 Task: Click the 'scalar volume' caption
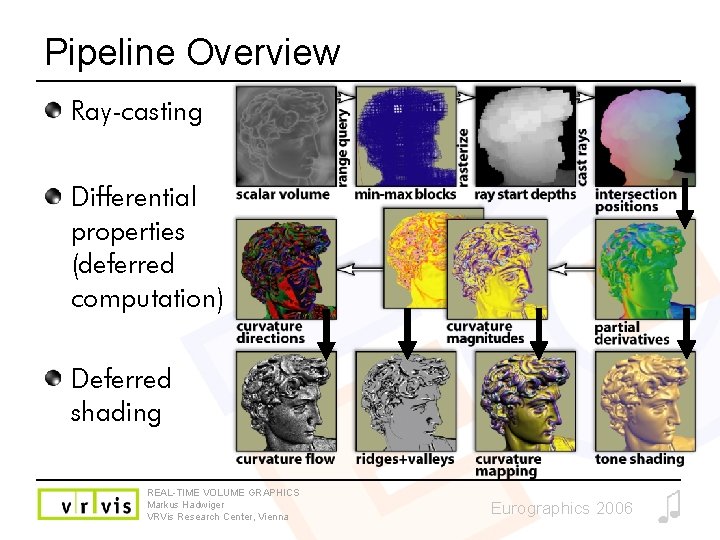click(282, 195)
